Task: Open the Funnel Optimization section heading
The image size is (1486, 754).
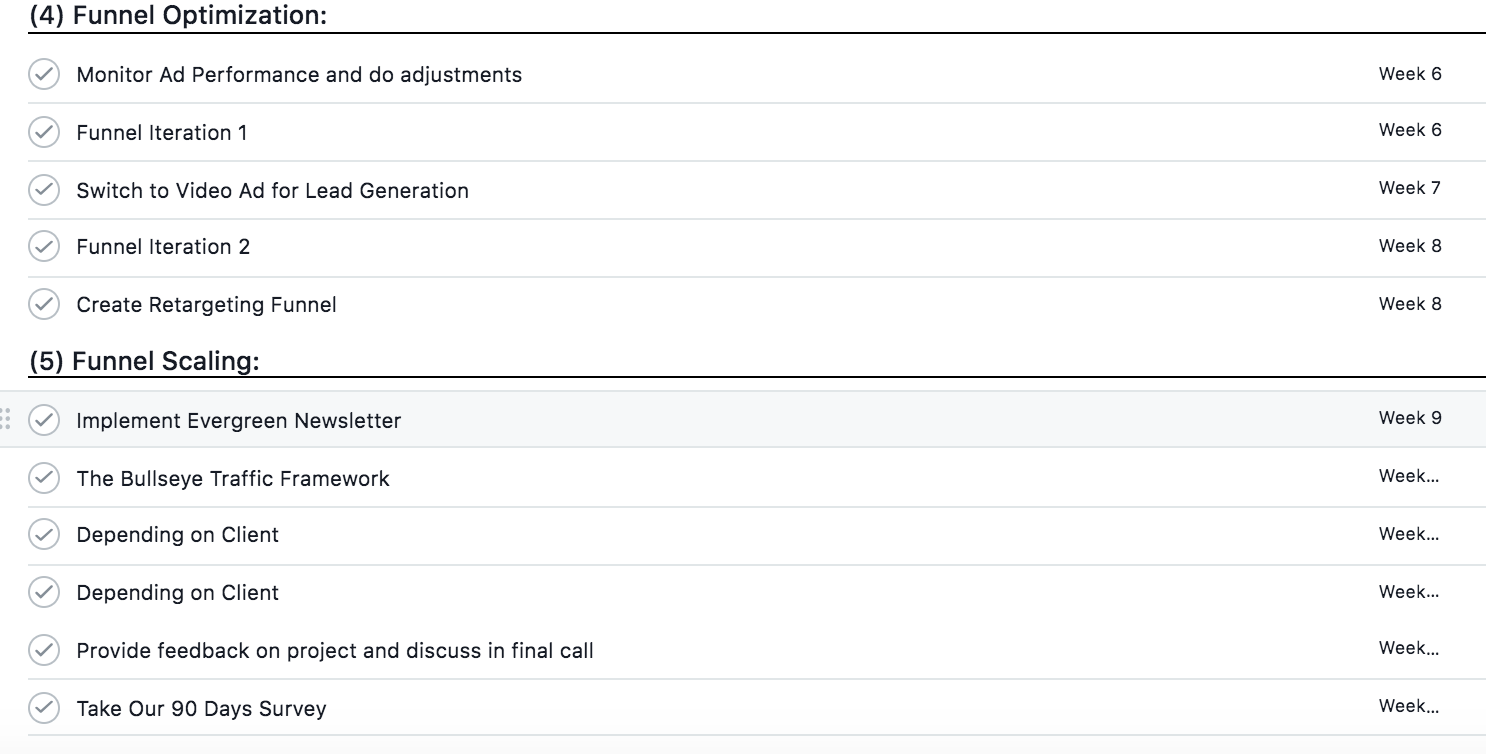Action: coord(178,15)
